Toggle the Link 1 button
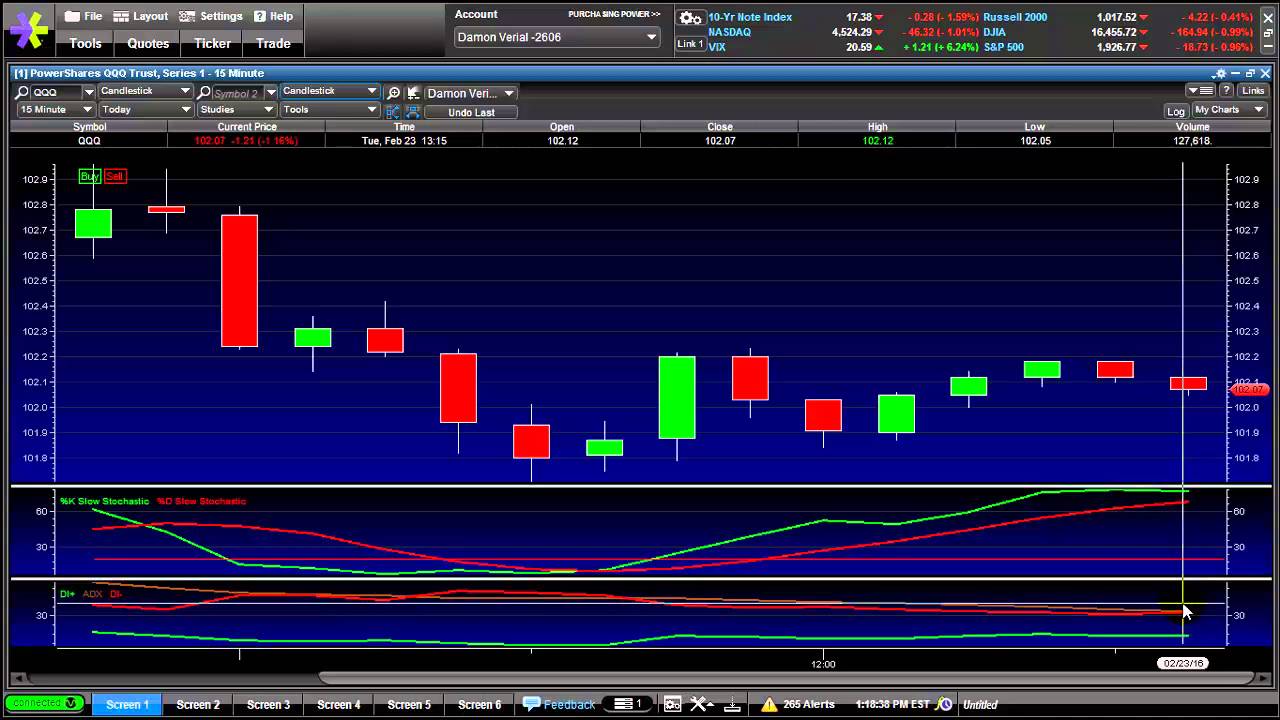This screenshot has width=1280, height=720. pyautogui.click(x=690, y=44)
